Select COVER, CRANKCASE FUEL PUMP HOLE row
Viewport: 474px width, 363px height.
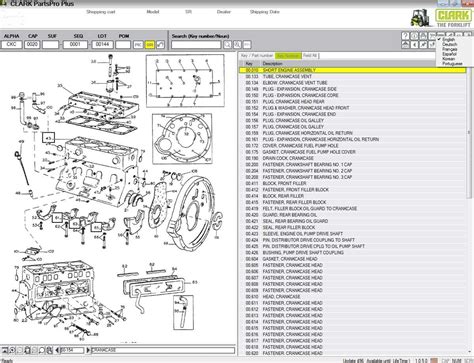353,146
